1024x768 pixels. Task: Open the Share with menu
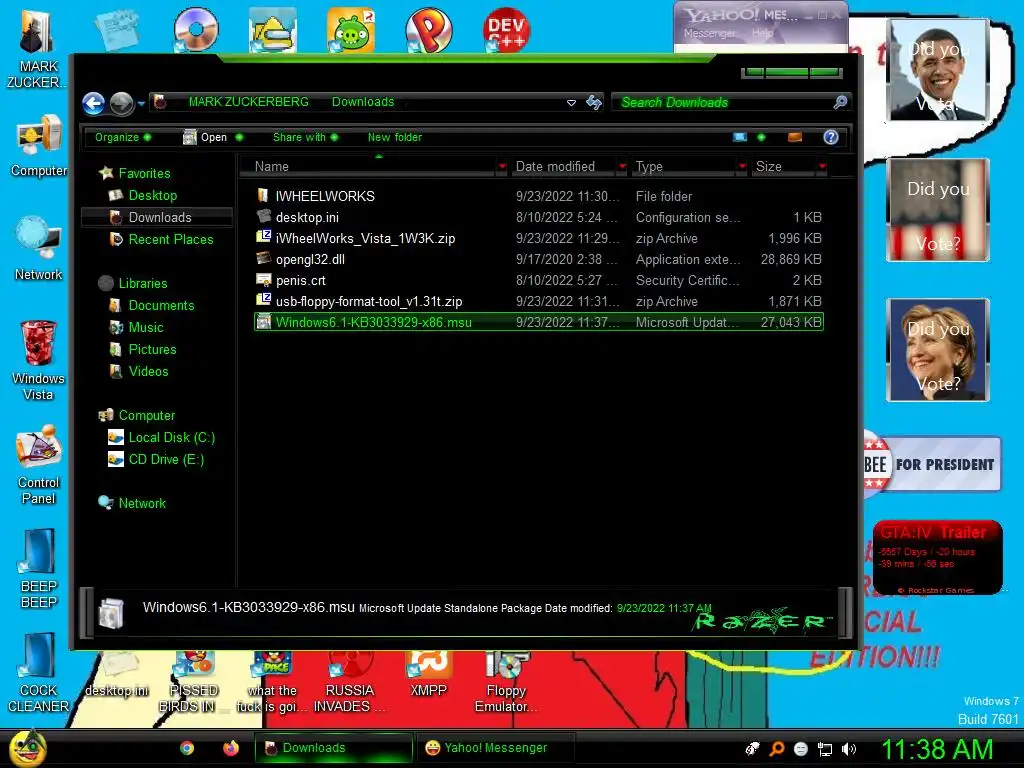(305, 137)
